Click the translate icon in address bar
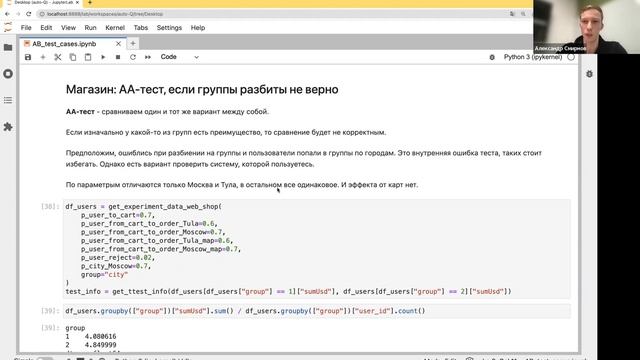The height and width of the screenshot is (360, 640). 512,14
